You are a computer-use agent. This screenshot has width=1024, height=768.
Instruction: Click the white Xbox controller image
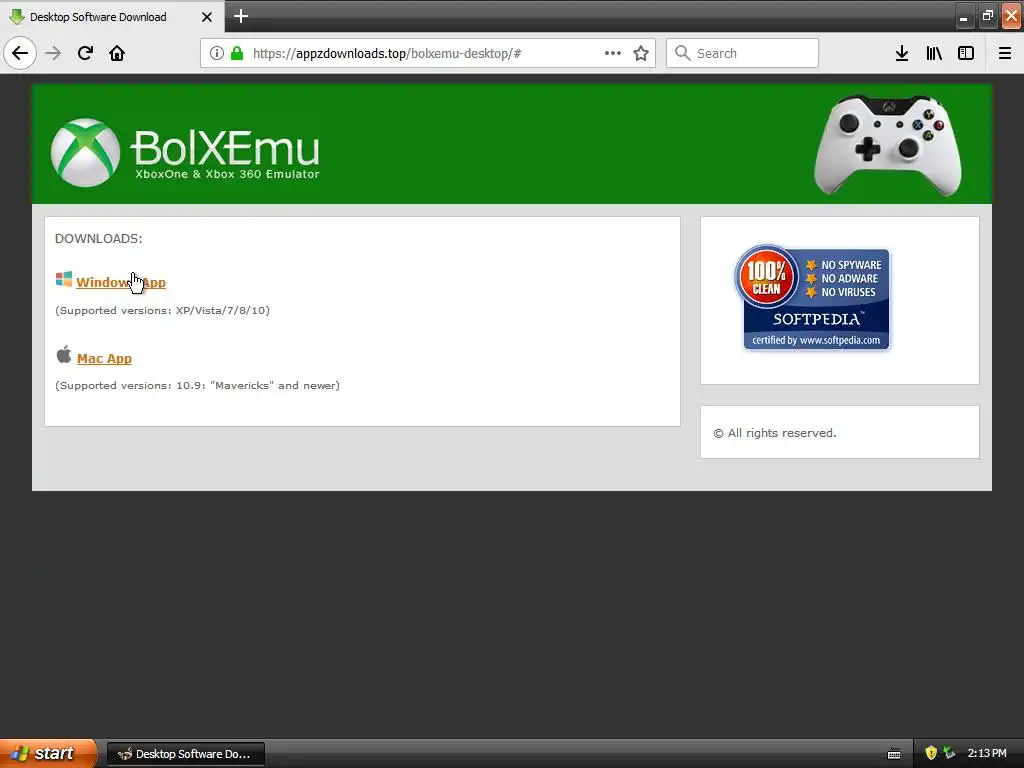click(888, 145)
